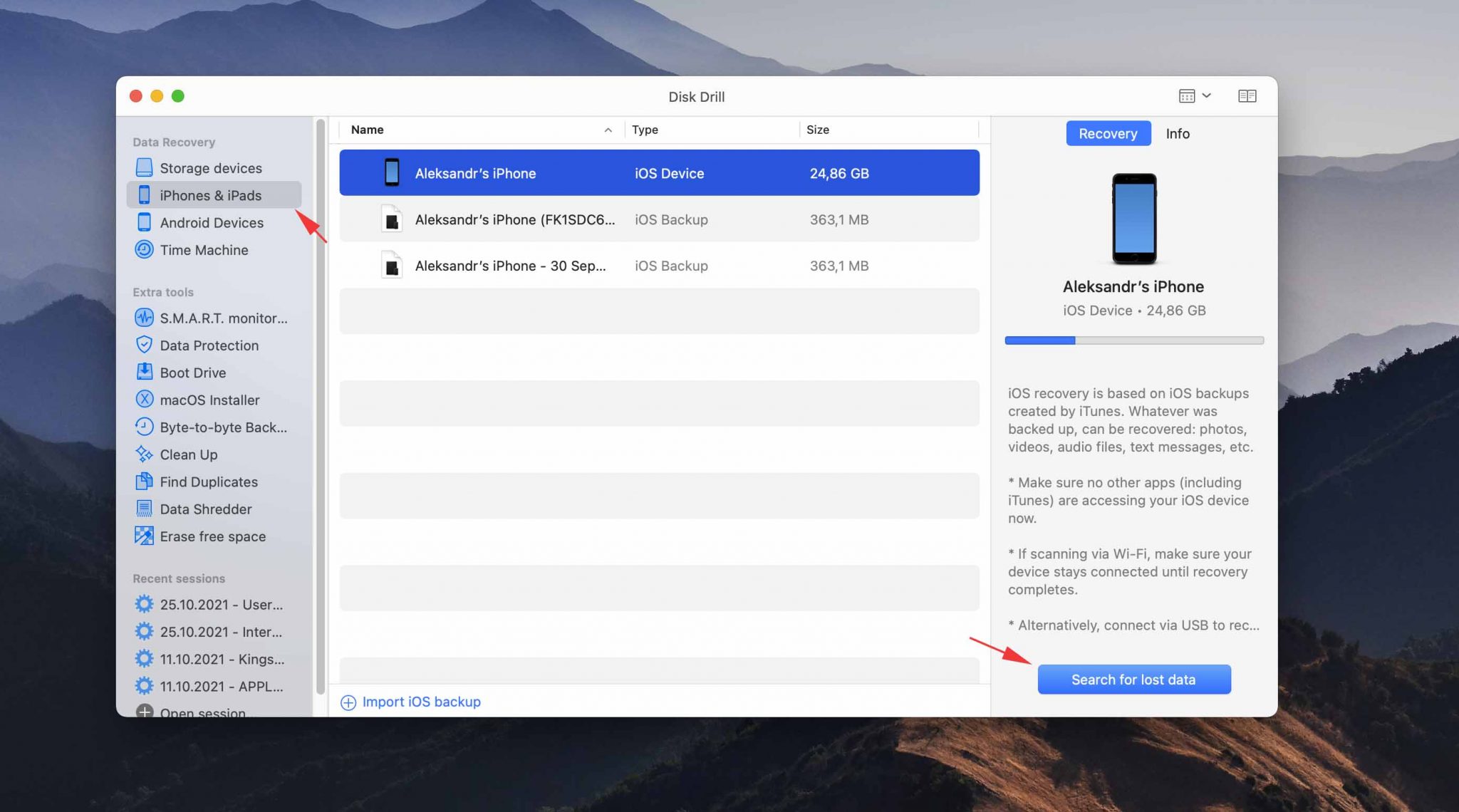This screenshot has height=812, width=1459.
Task: Click Erase free space label
Action: pyautogui.click(x=213, y=536)
